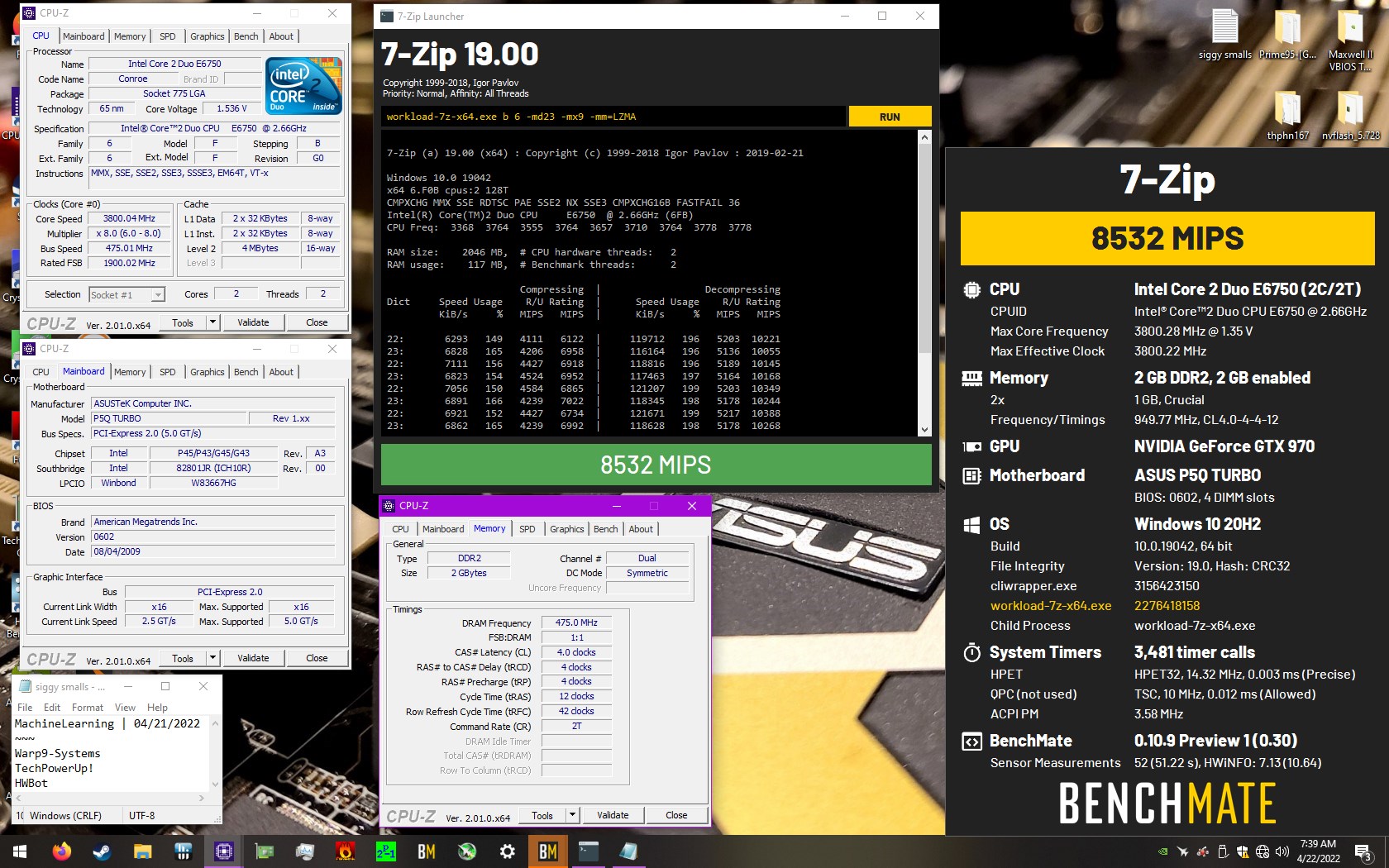Image resolution: width=1389 pixels, height=868 pixels.
Task: Click Validate in CPU-Z Mainboard window
Action: click(253, 658)
